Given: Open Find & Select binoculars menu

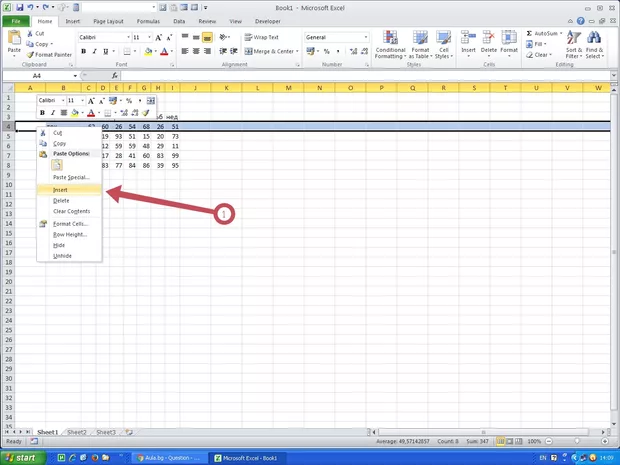Looking at the screenshot, I should 594,45.
